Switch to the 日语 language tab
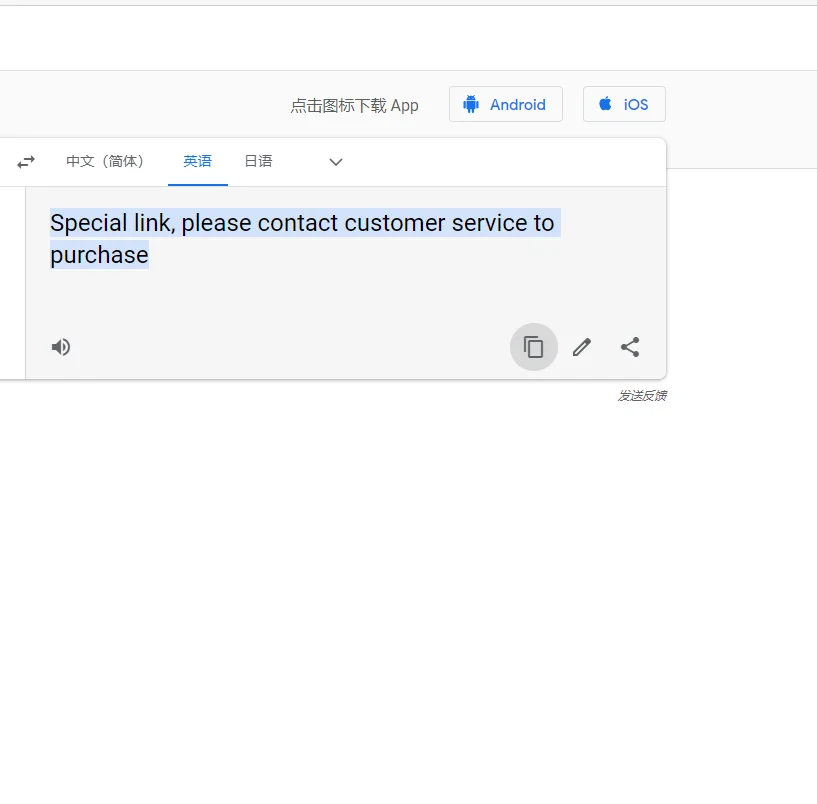Screen dimensions: 817x804 257,161
